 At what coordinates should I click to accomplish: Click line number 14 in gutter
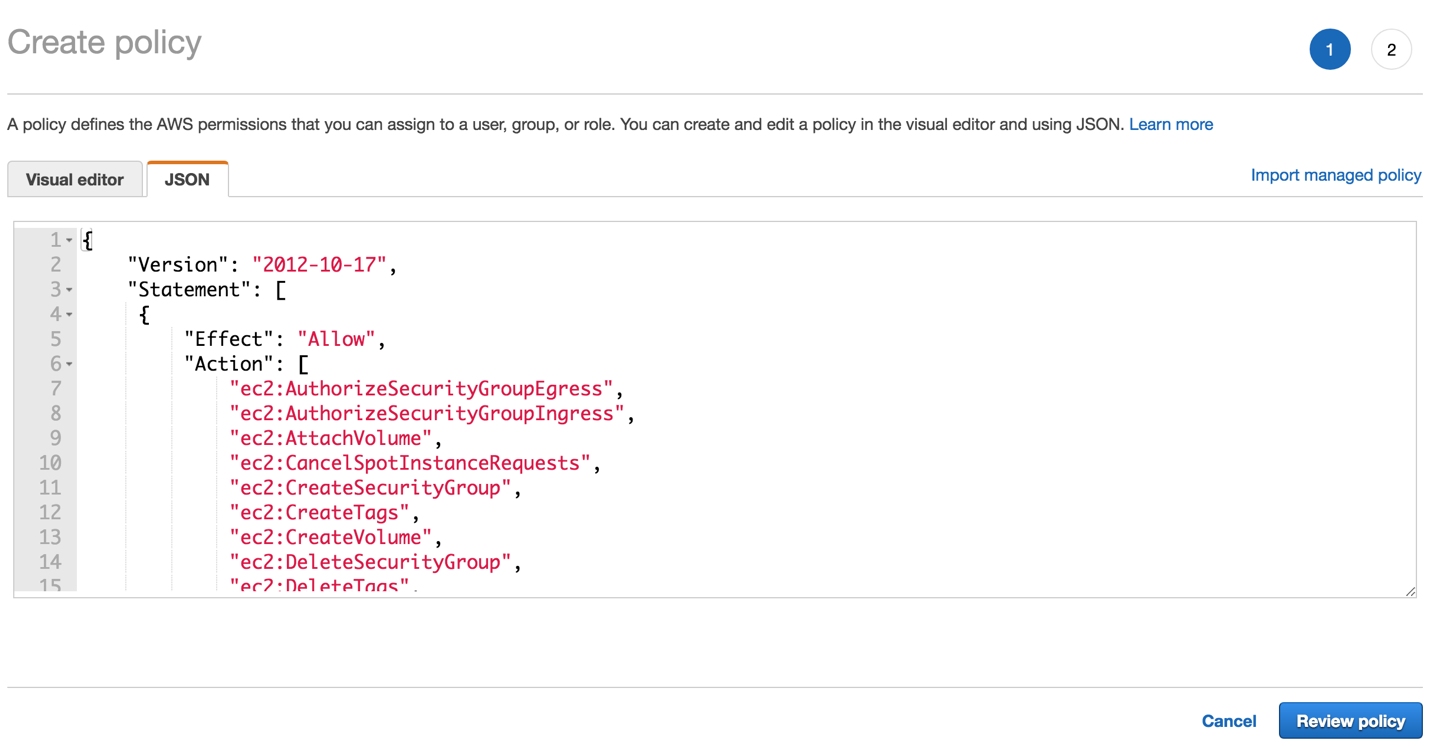click(x=50, y=562)
